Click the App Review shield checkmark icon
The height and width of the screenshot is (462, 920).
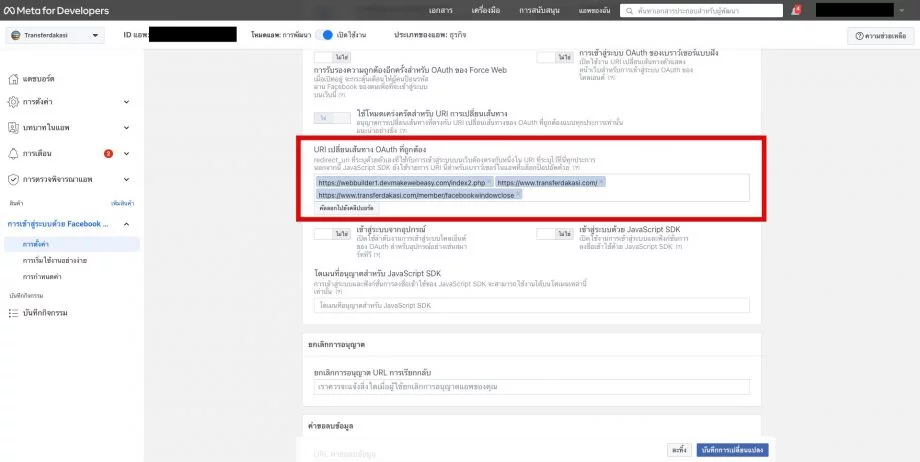pyautogui.click(x=13, y=179)
